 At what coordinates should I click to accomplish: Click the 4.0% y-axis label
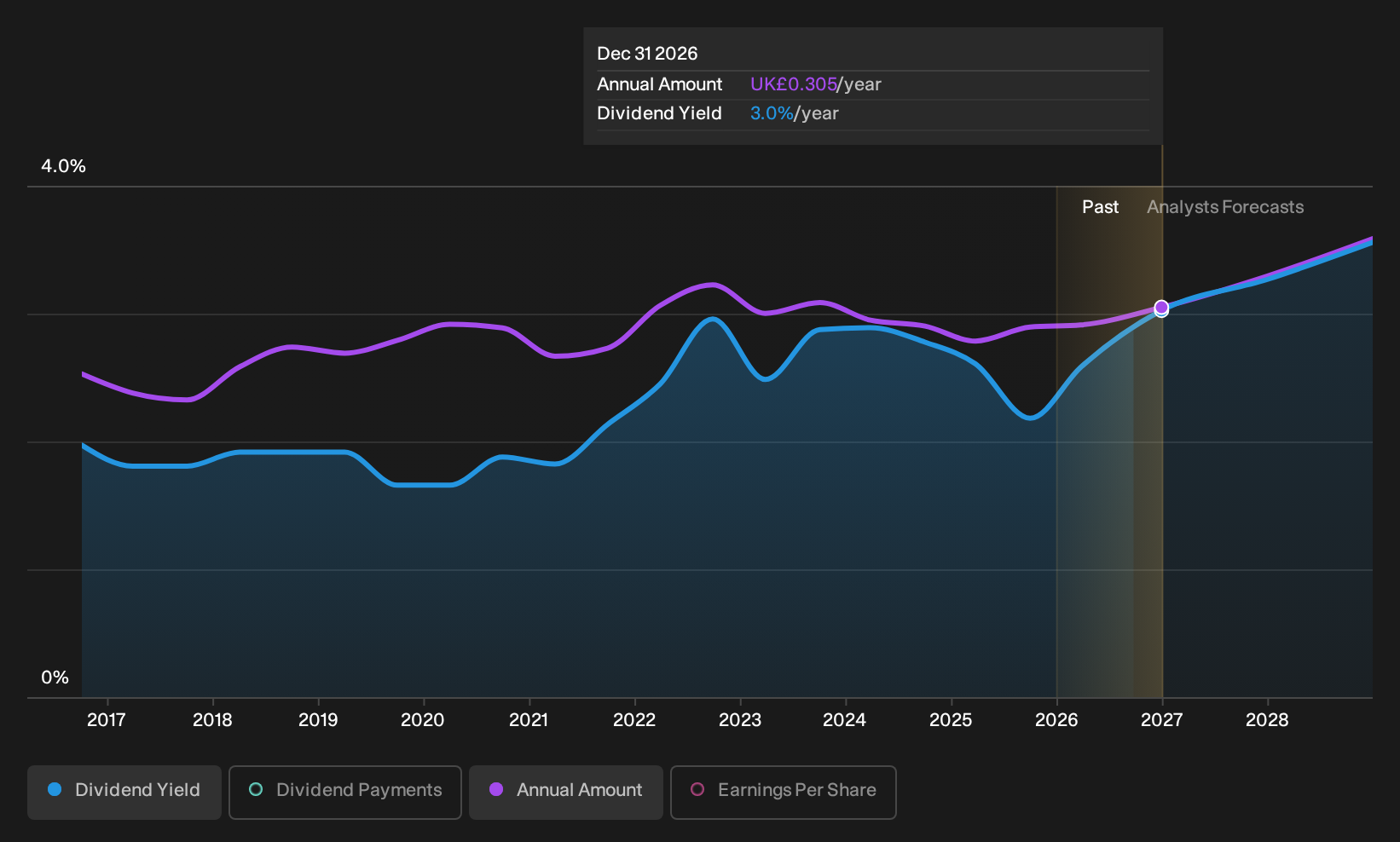(x=64, y=166)
